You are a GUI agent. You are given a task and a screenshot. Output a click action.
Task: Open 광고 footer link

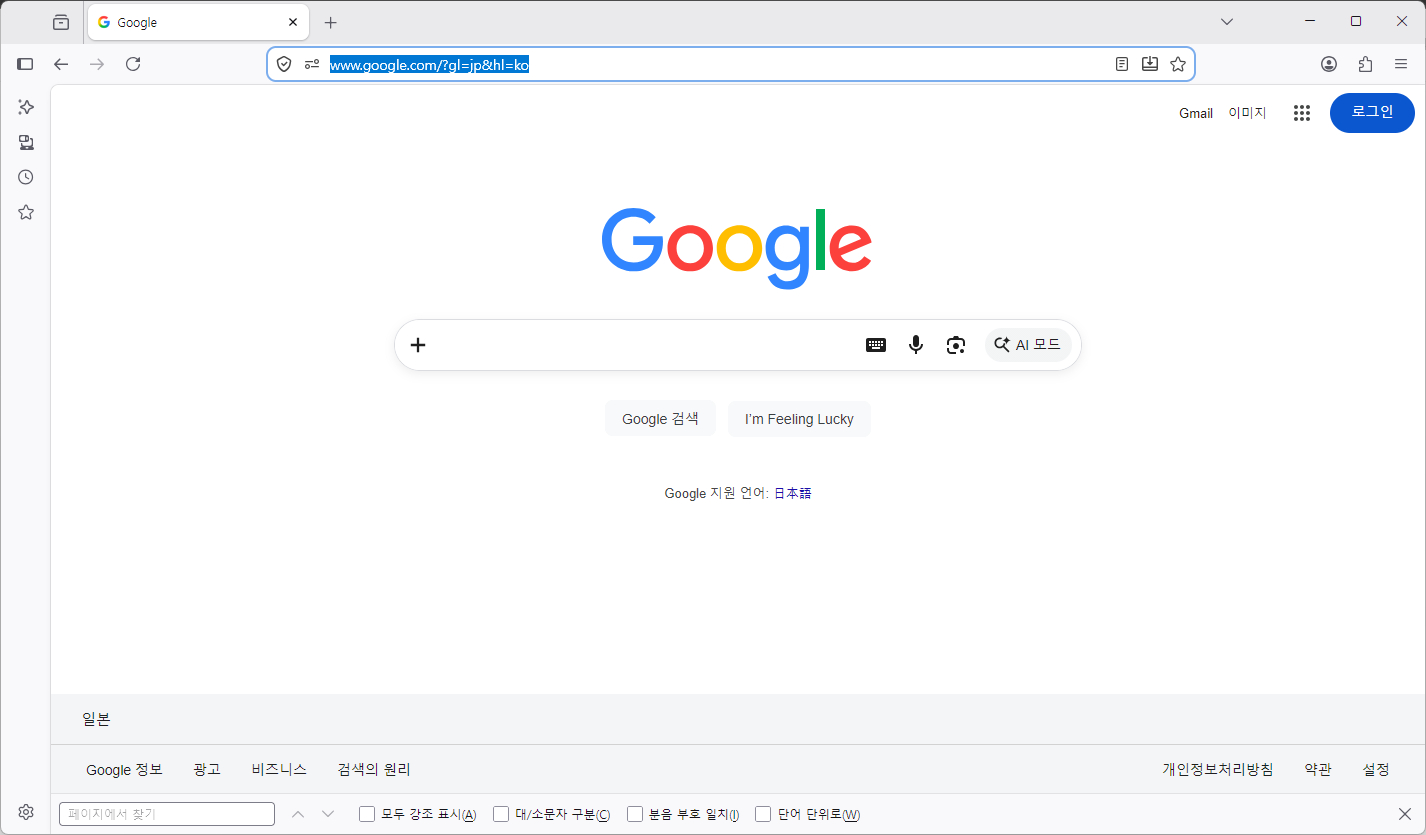point(207,769)
